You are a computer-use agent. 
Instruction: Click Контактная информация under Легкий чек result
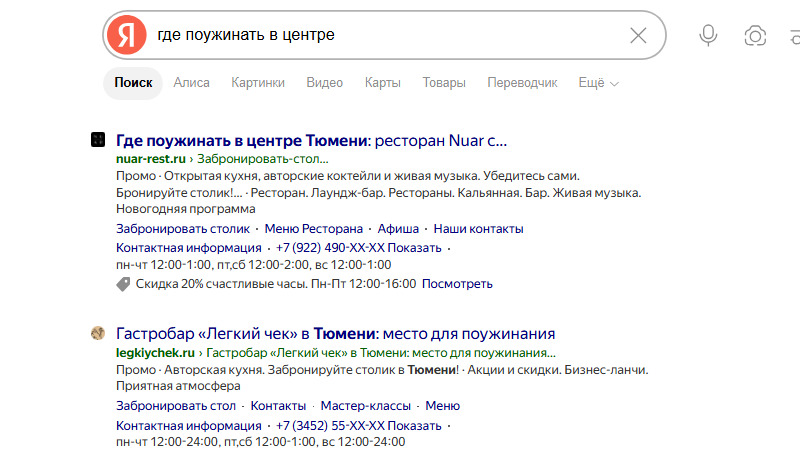coord(188,426)
